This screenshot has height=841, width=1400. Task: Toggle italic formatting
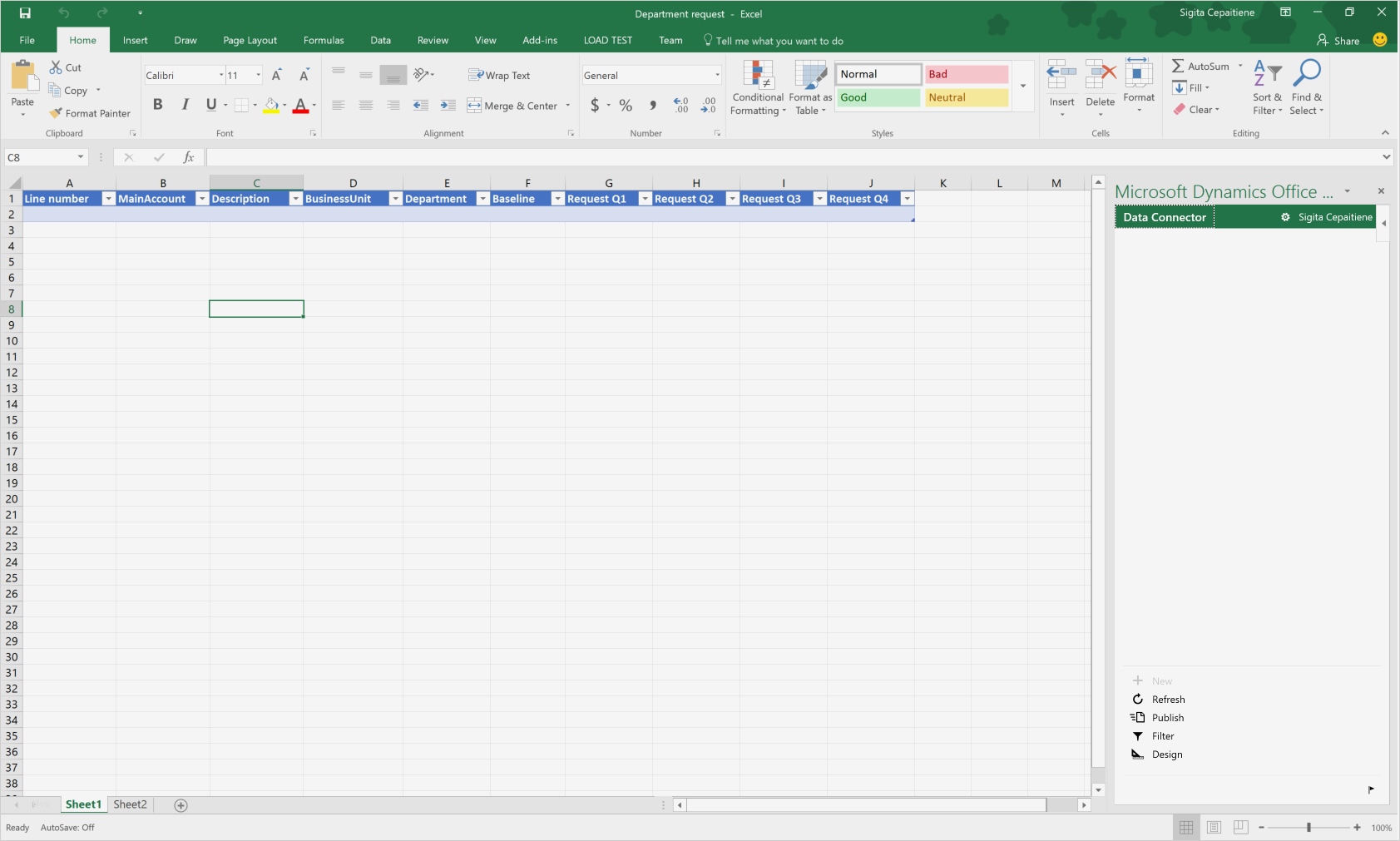point(185,104)
